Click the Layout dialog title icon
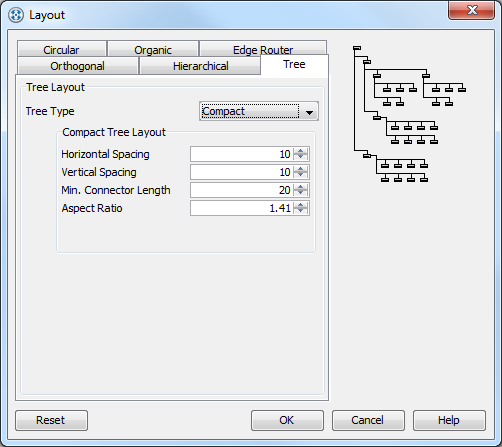This screenshot has width=502, height=447. (x=16, y=15)
